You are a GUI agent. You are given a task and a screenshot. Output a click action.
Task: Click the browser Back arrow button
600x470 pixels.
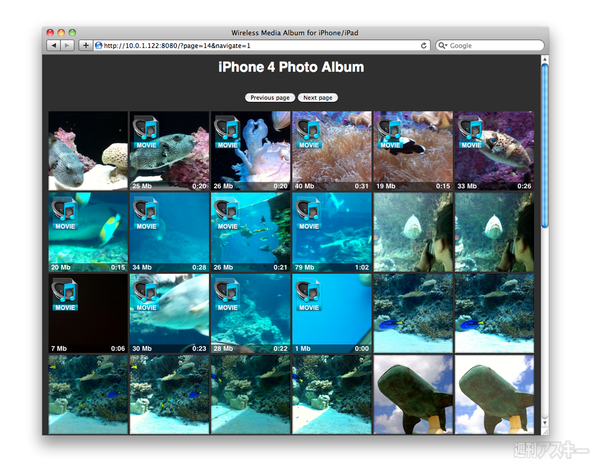click(54, 45)
